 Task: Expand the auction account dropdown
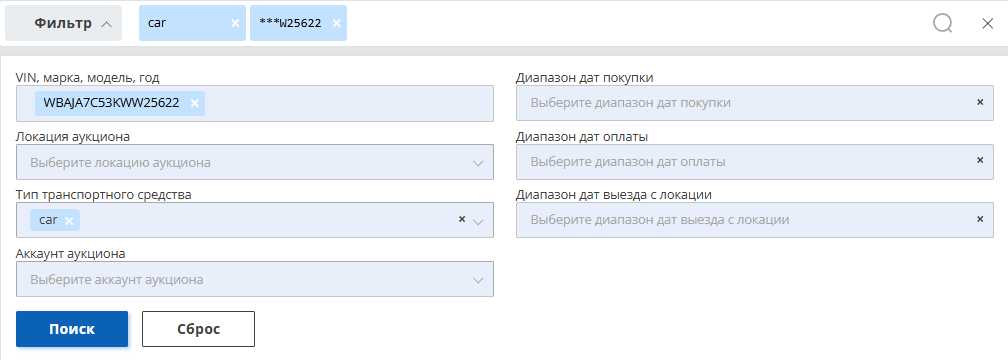coord(478,280)
